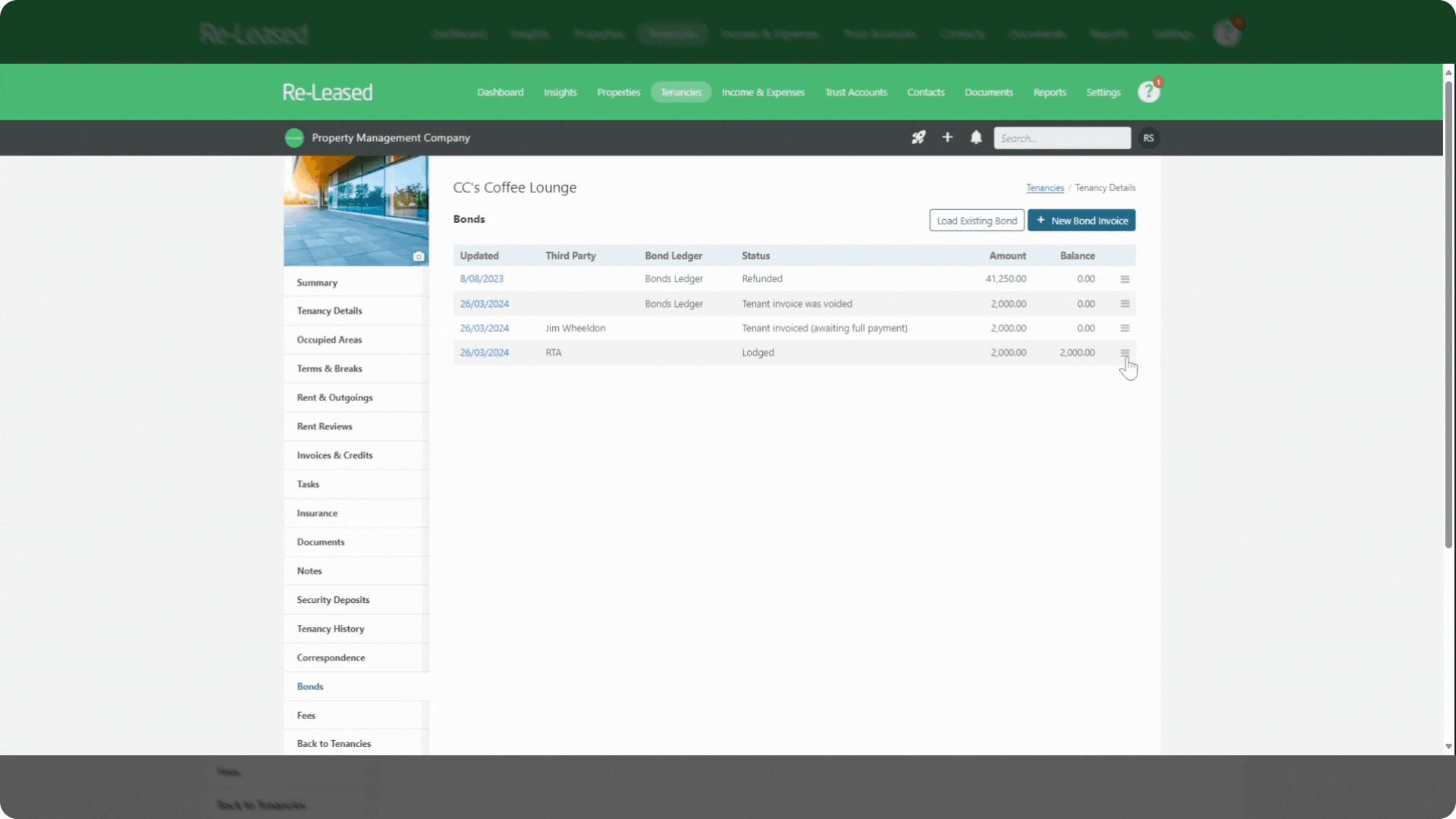
Task: Open the 26/03/2024 Jim Wheeldon bond
Action: coord(485,328)
